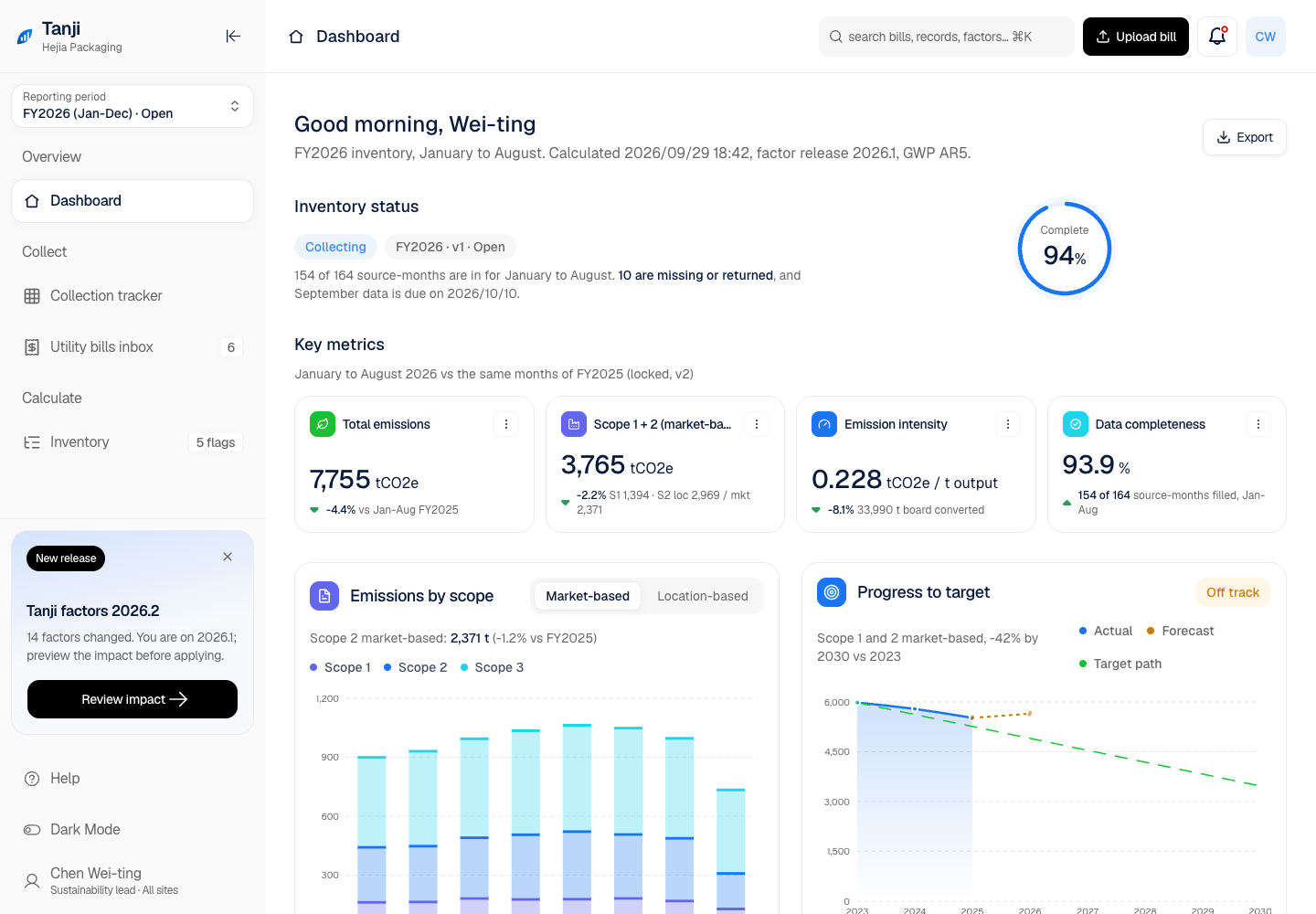Dismiss the New release card

coord(228,557)
